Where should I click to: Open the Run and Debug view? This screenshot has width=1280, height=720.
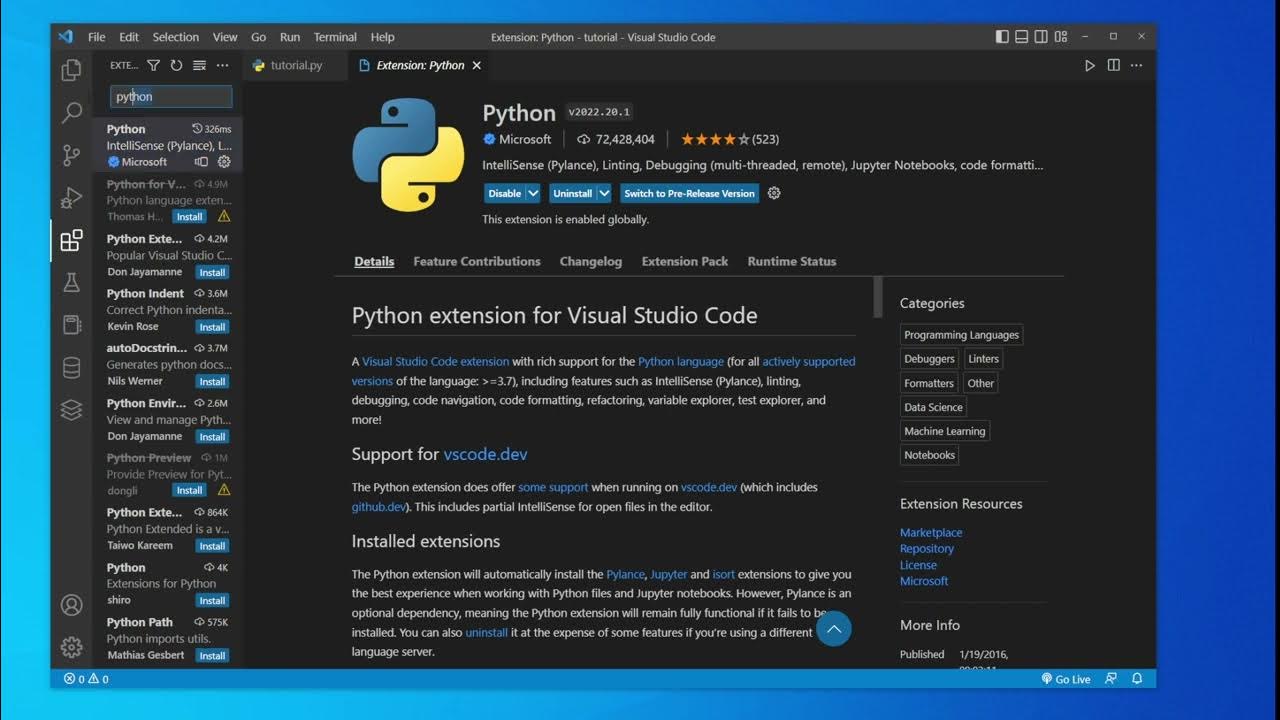(71, 197)
